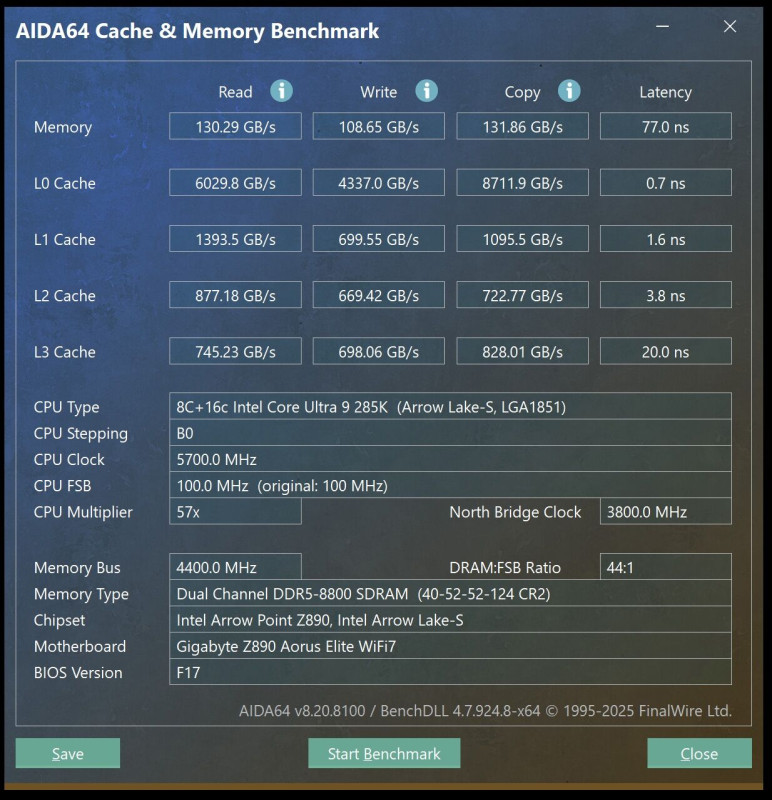Select the Memory Write value 108.65 GB/s
The height and width of the screenshot is (800, 772).
pyautogui.click(x=379, y=127)
